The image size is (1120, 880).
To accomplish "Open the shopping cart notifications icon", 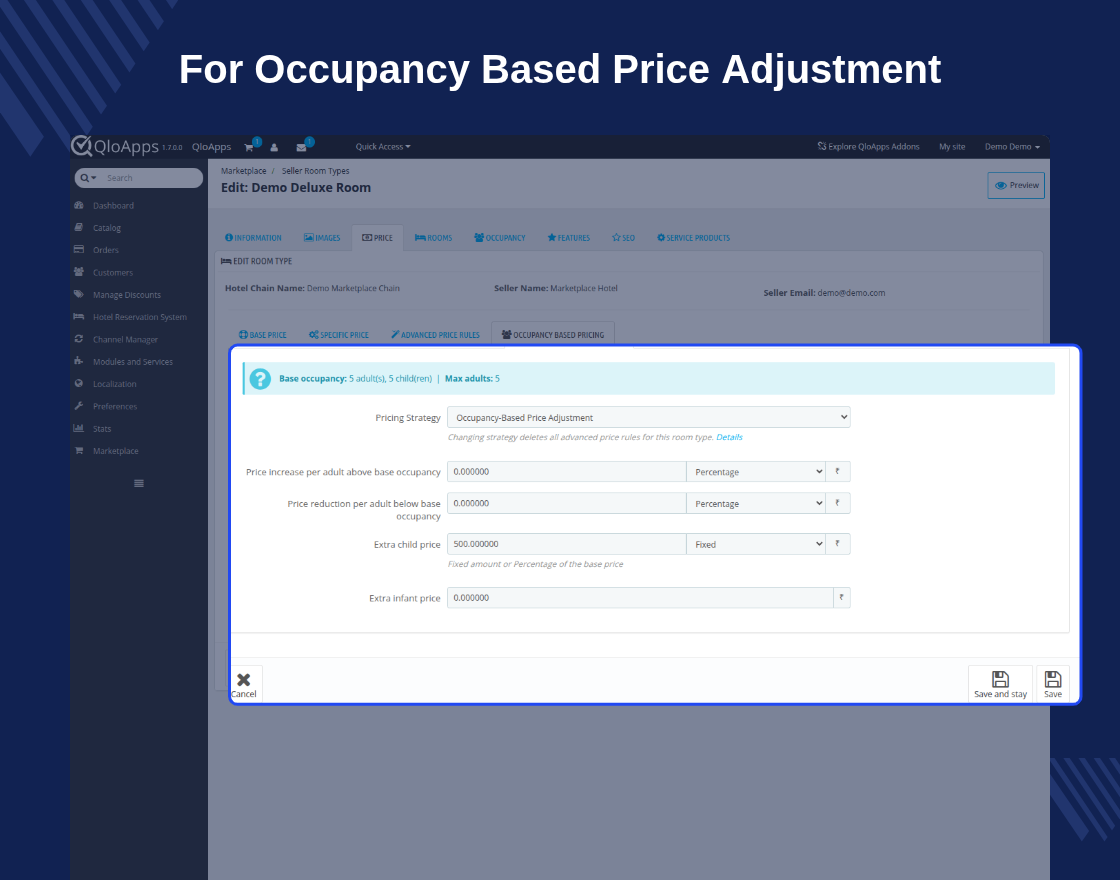I will 249,147.
